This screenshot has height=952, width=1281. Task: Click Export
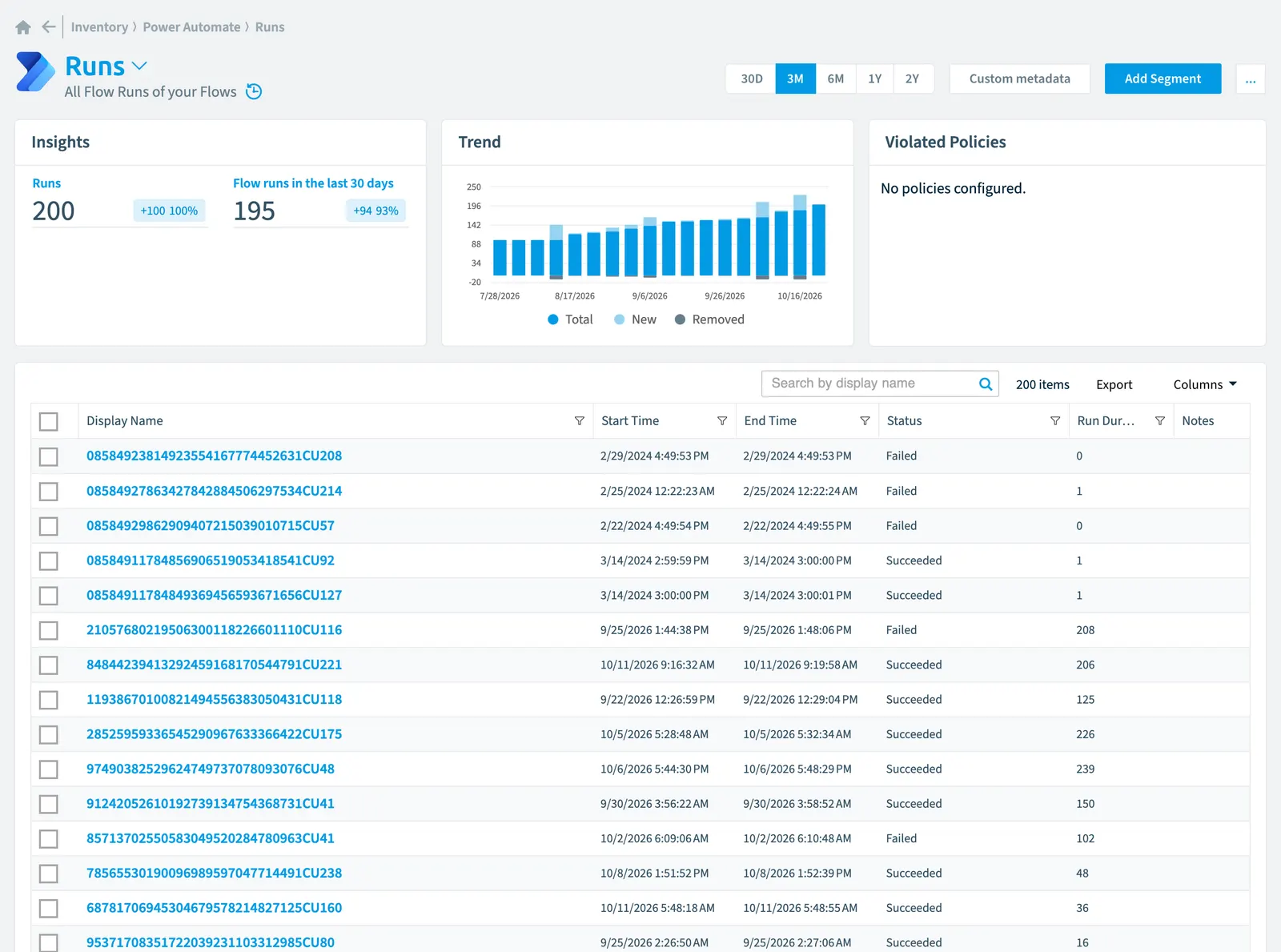click(1114, 385)
